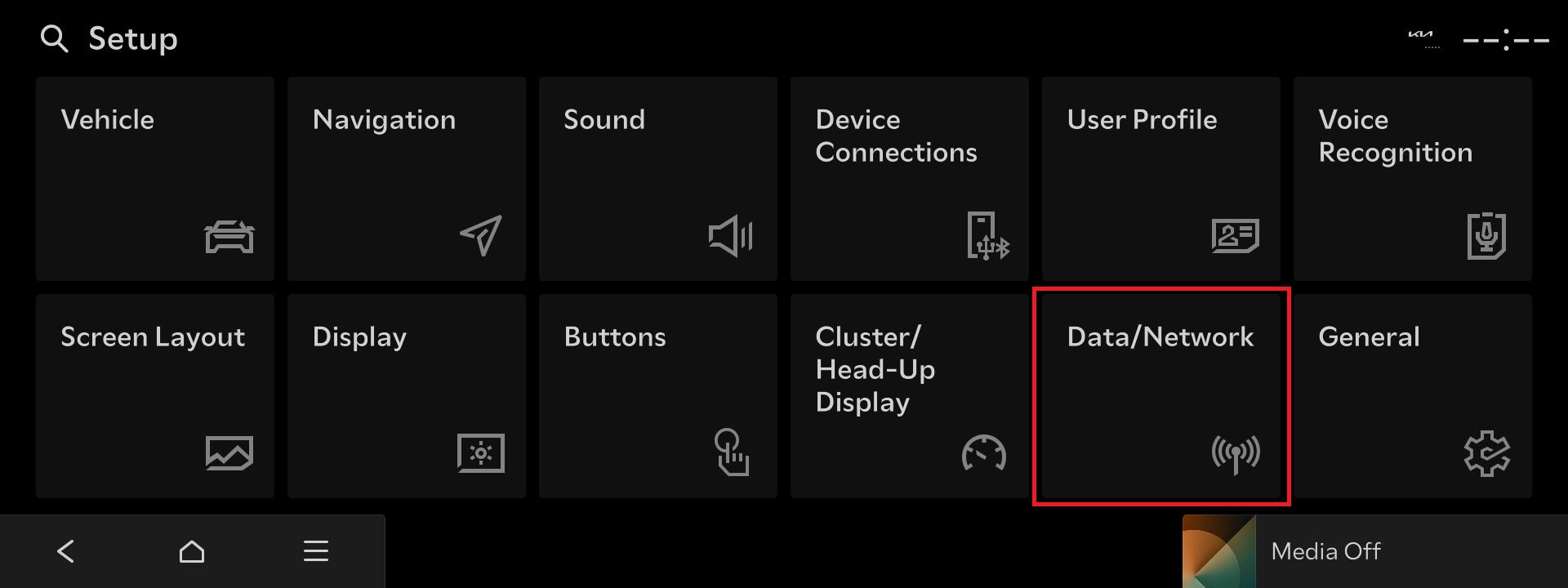The height and width of the screenshot is (588, 1568).
Task: Select the Display settings tile
Action: (407, 396)
